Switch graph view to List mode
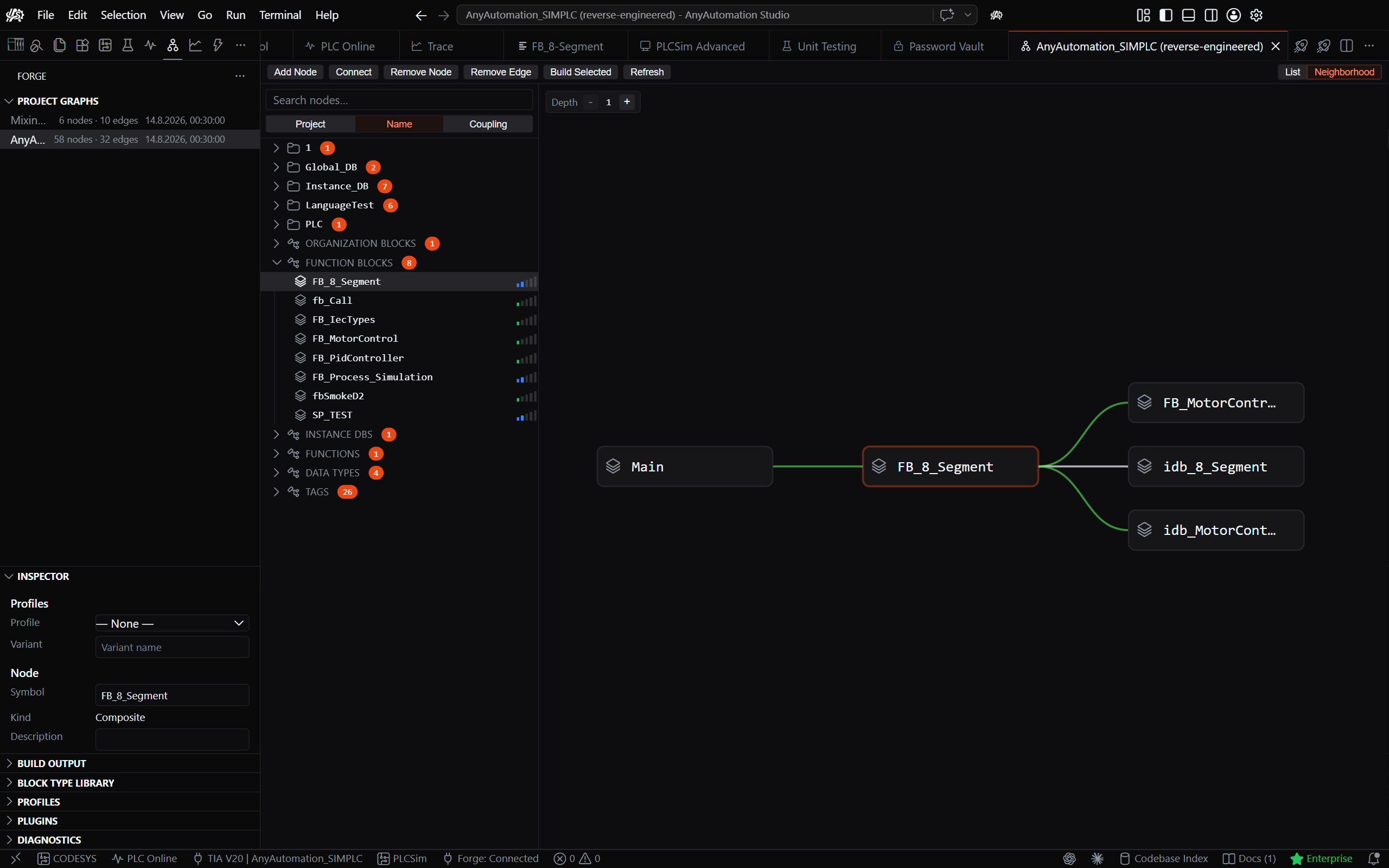 (1292, 72)
